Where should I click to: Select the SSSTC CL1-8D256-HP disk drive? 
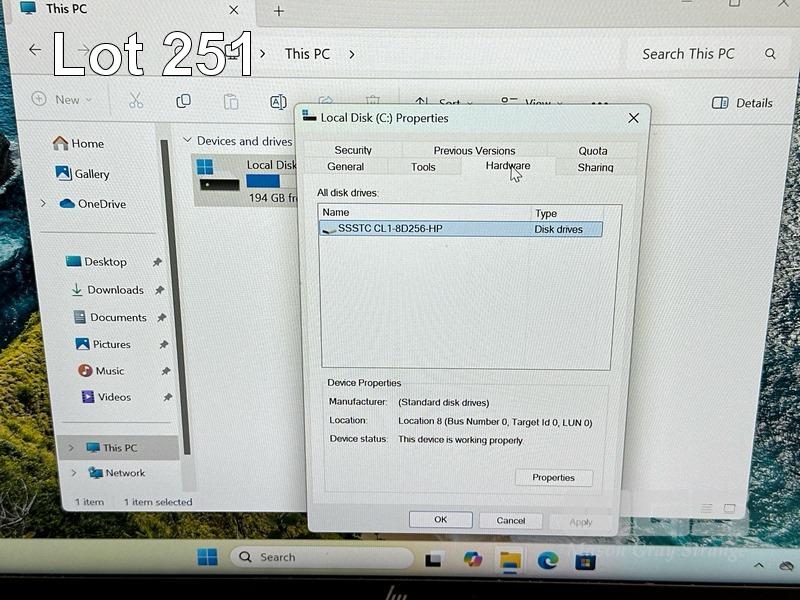(390, 229)
